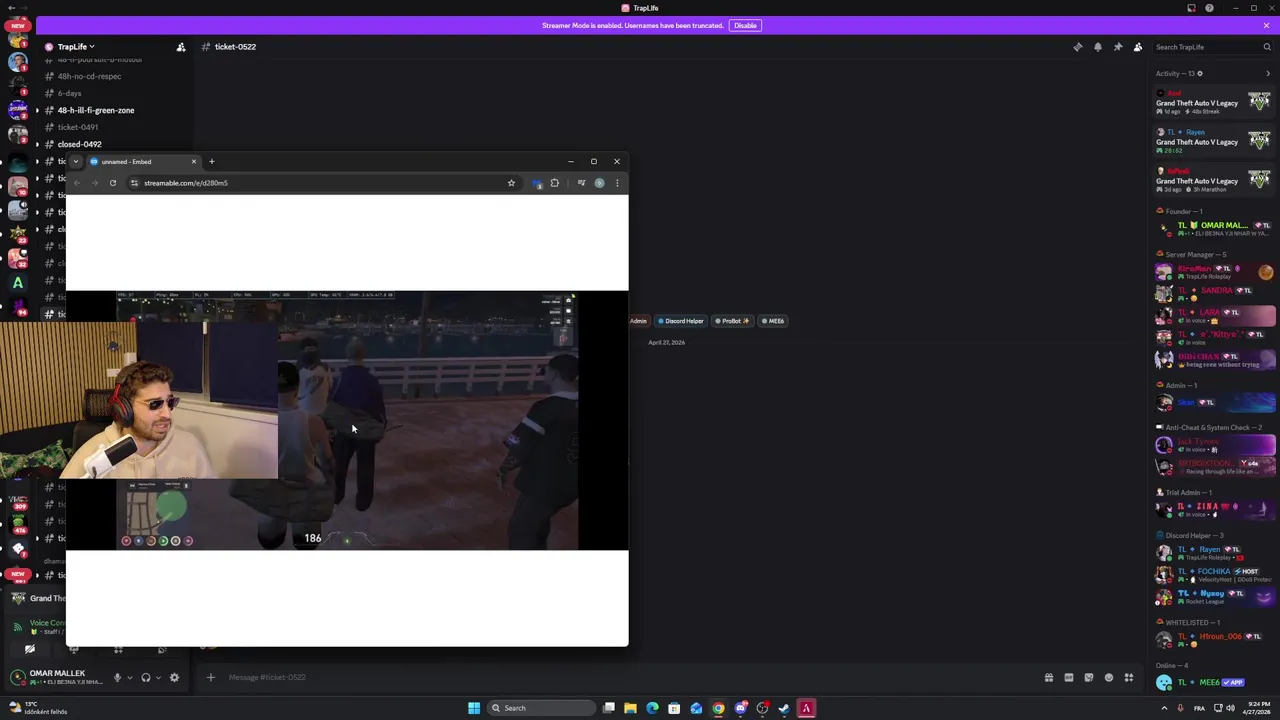
Task: Open the 6-days channel
Action: 69,93
